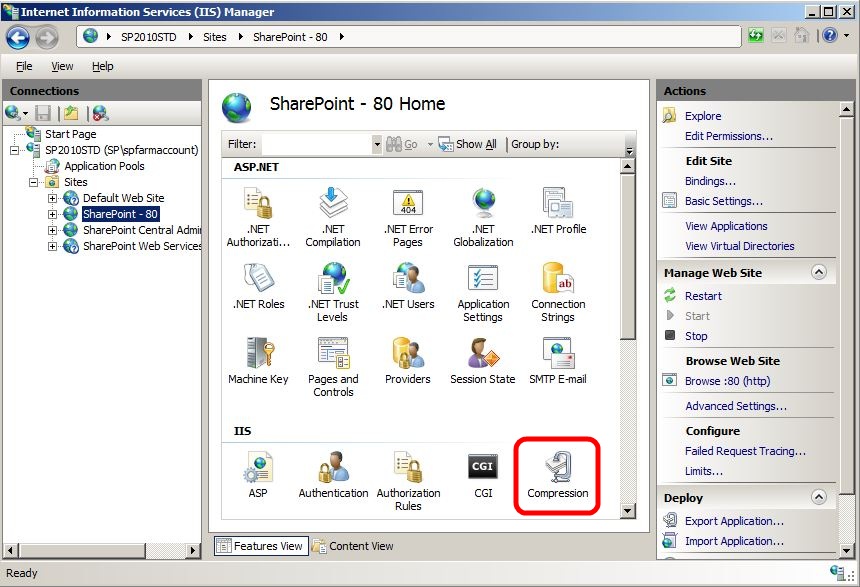Viewport: 860px width, 587px height.
Task: Collapse the Deploy section
Action: click(818, 497)
